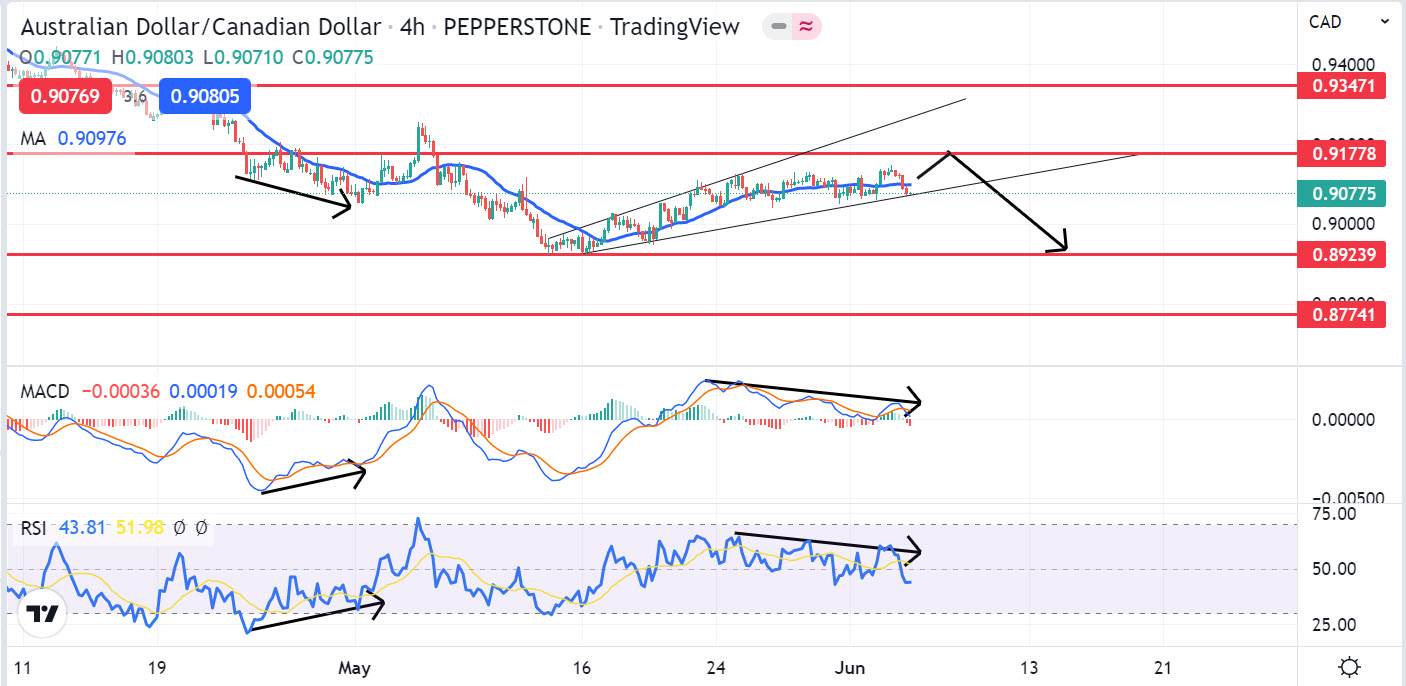The image size is (1406, 686).
Task: Open chart settings gear icon
Action: click(1349, 667)
